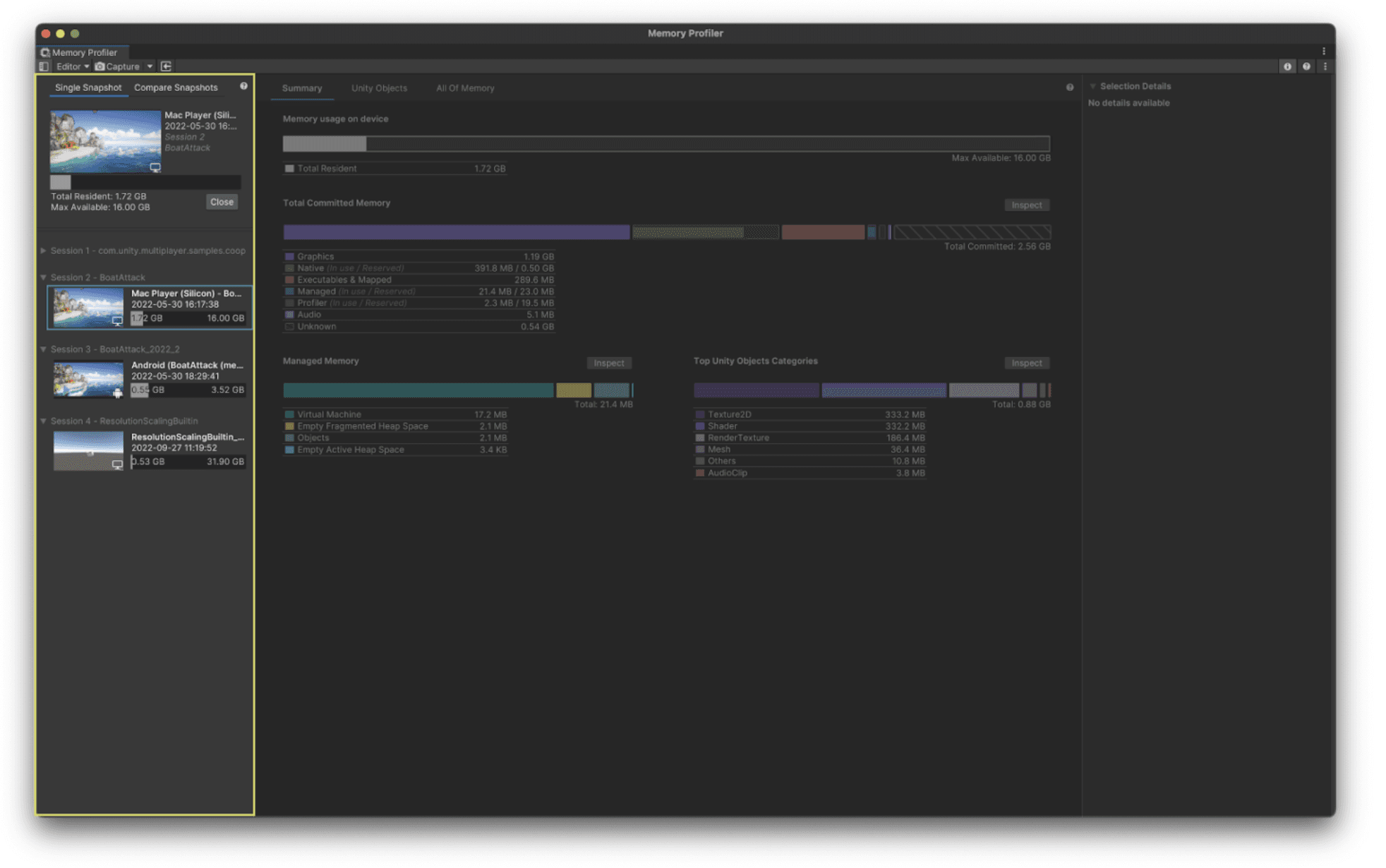
Task: Click the open snapshot preview thumbnail
Action: coord(105,141)
